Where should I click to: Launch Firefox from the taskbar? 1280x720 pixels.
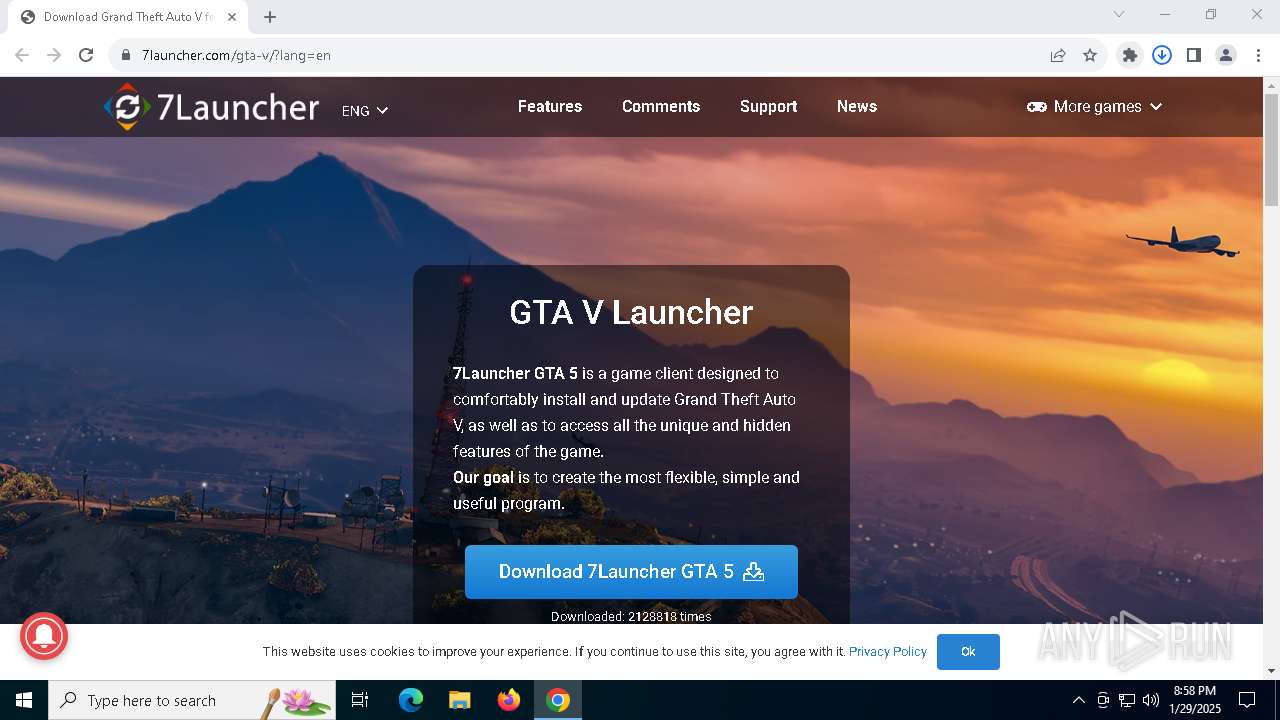509,700
